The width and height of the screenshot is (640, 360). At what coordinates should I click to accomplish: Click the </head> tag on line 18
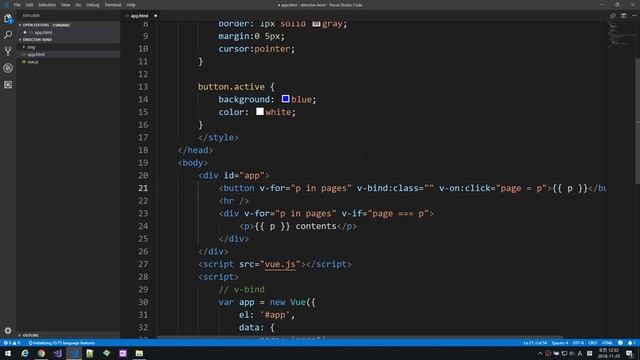pos(195,150)
